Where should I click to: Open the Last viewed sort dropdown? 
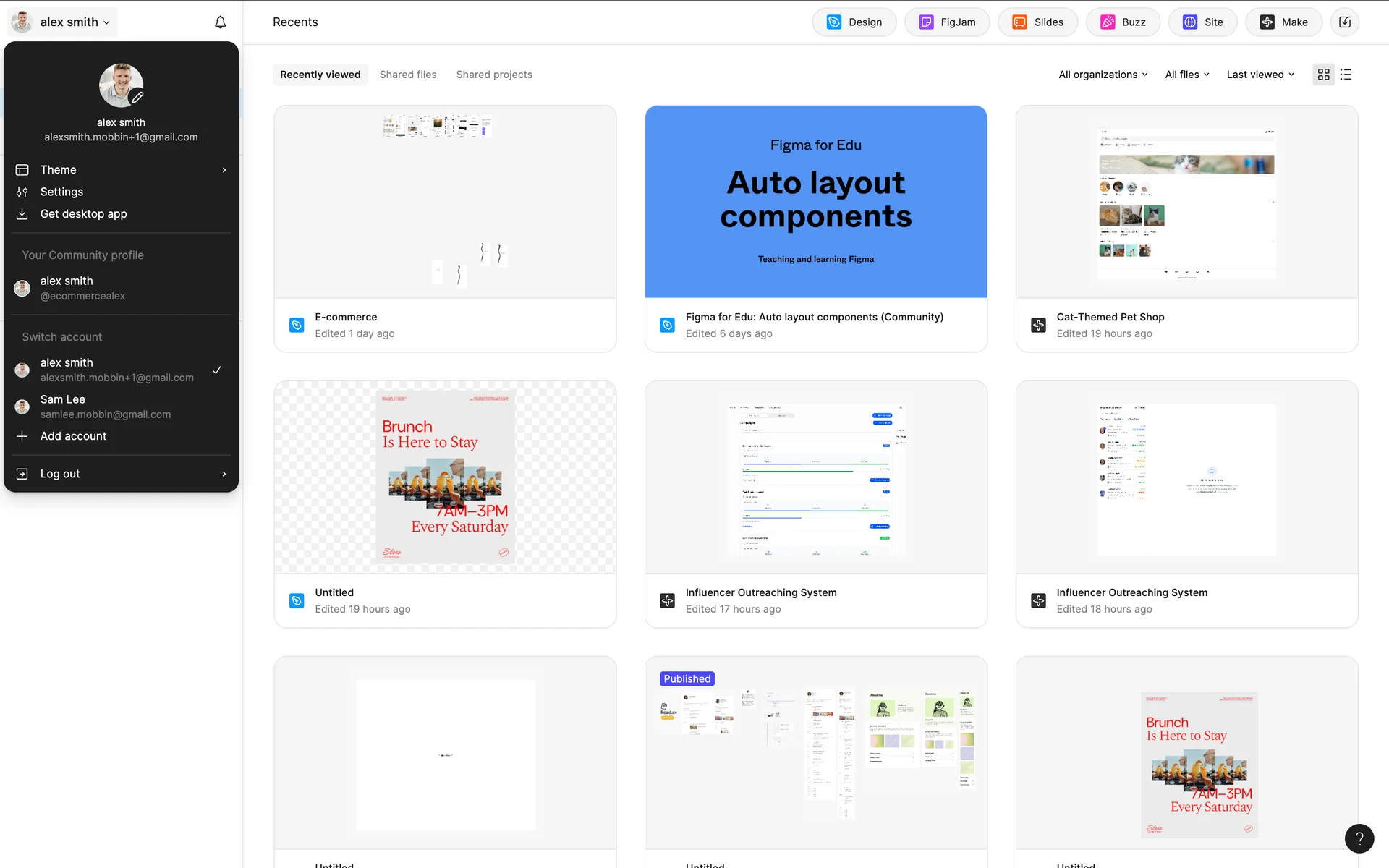[x=1260, y=75]
